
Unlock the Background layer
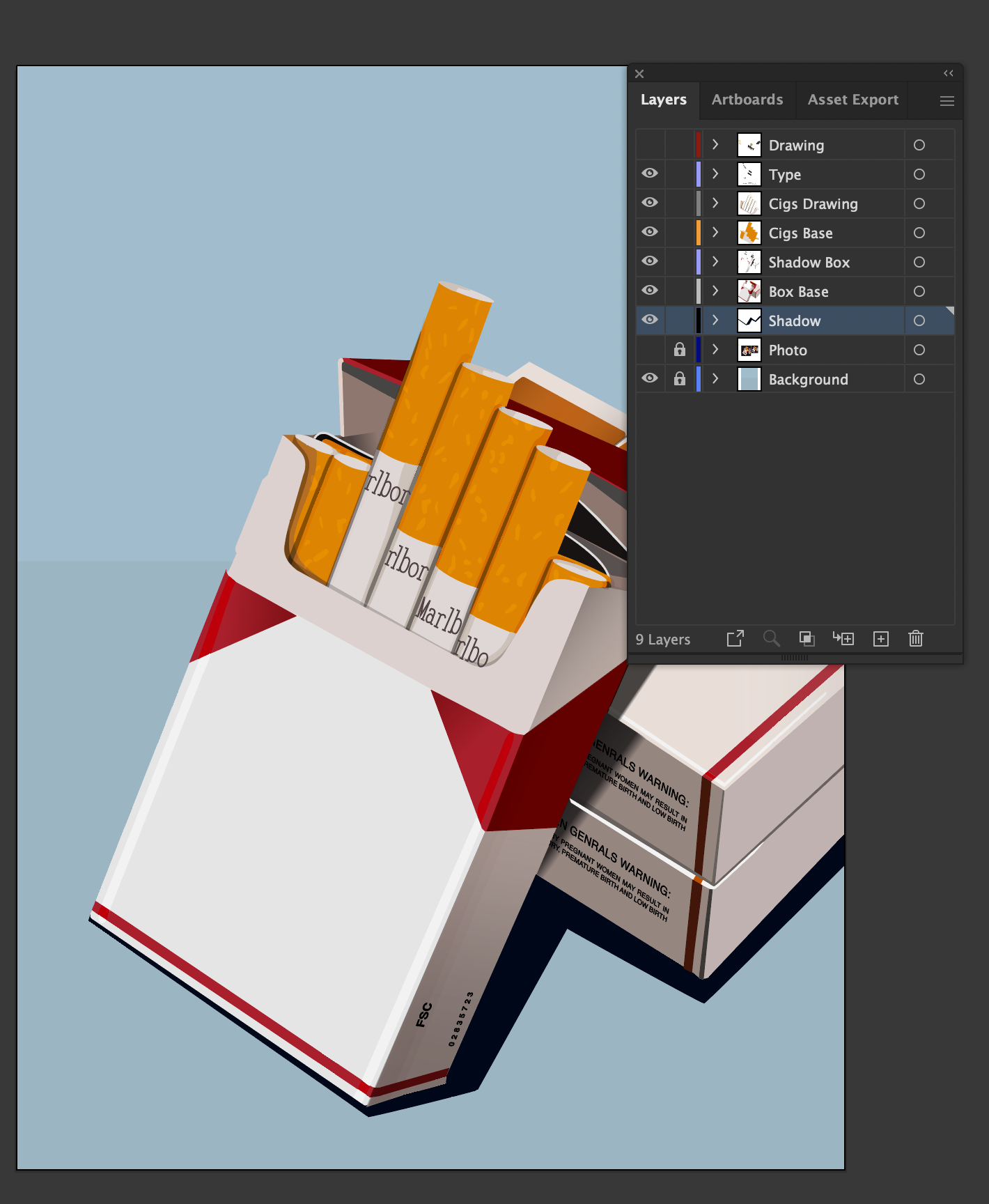pos(680,379)
